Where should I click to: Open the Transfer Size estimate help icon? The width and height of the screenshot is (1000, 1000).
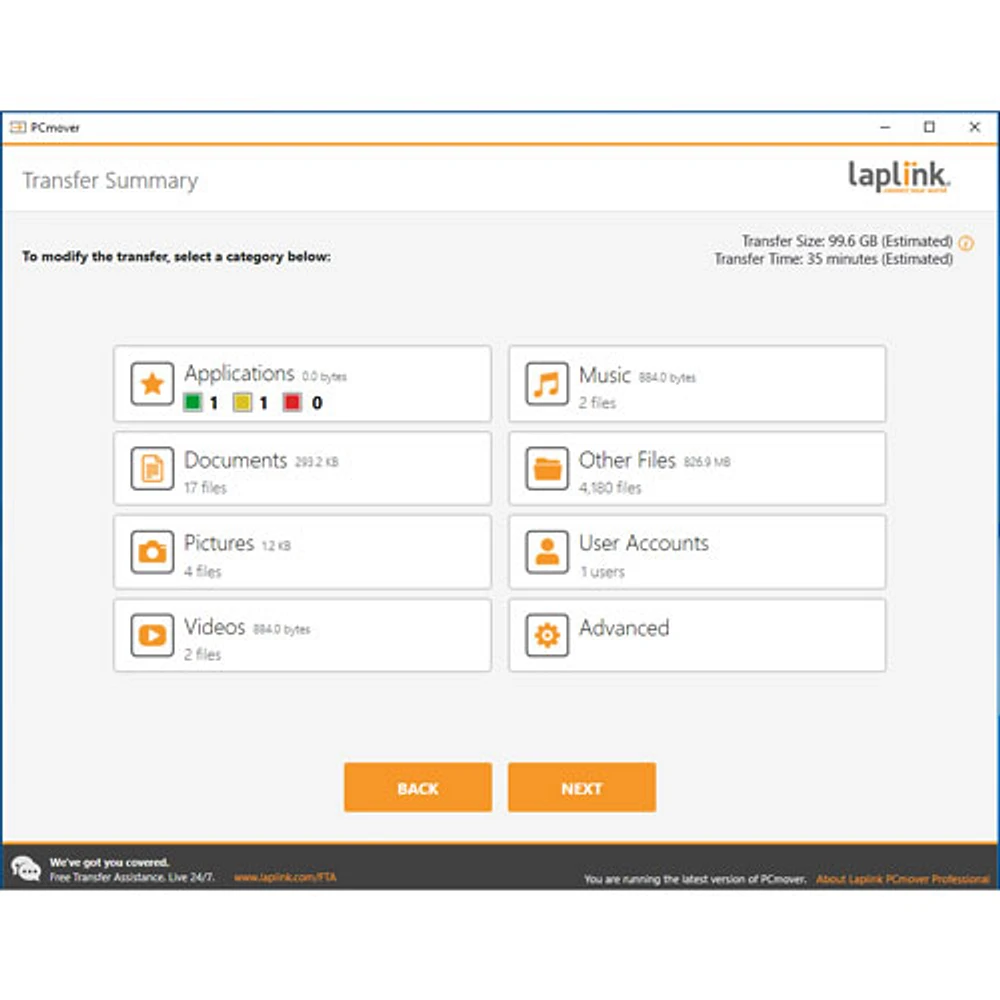[966, 241]
